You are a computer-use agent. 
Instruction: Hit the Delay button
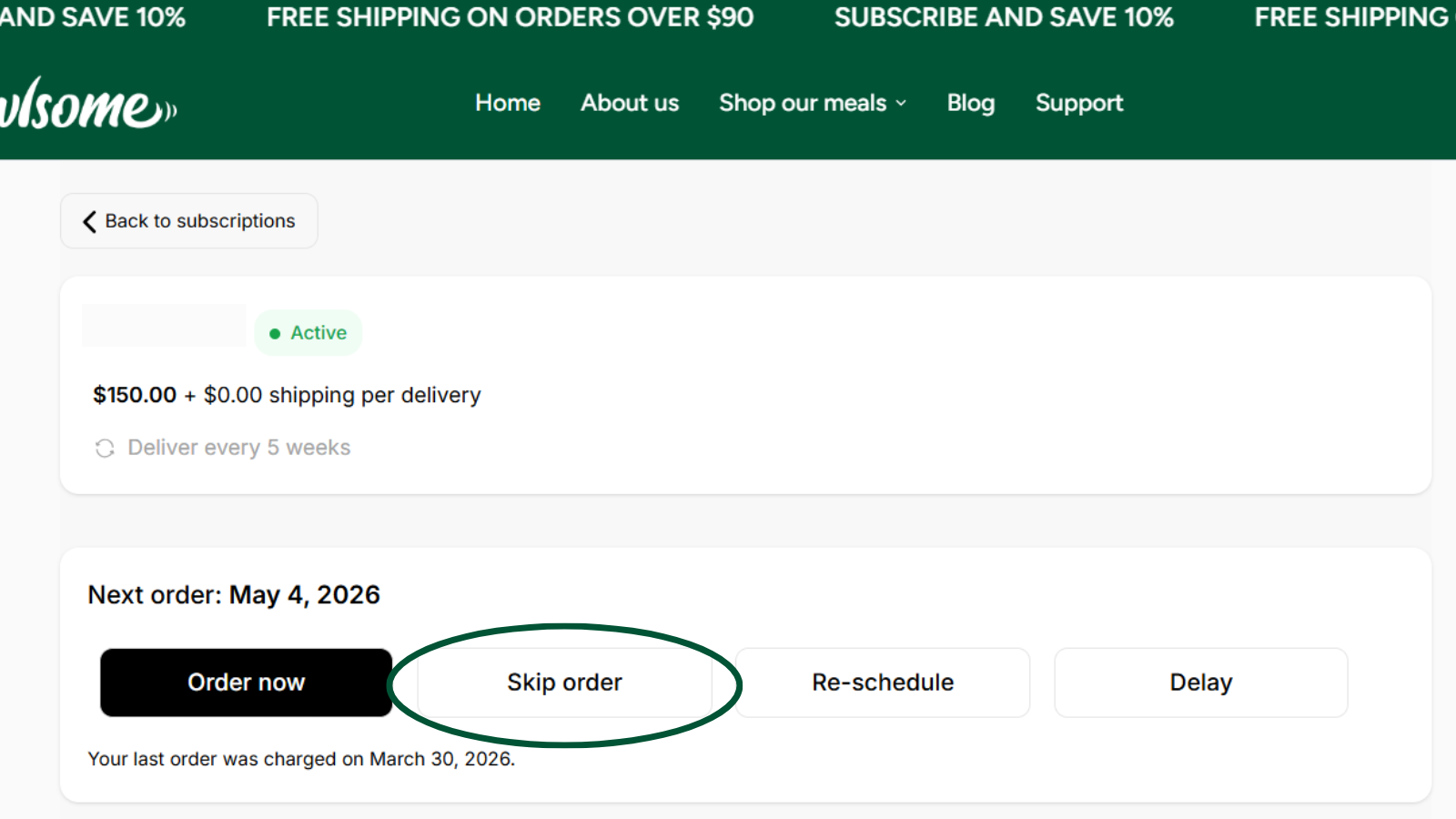pyautogui.click(x=1200, y=682)
